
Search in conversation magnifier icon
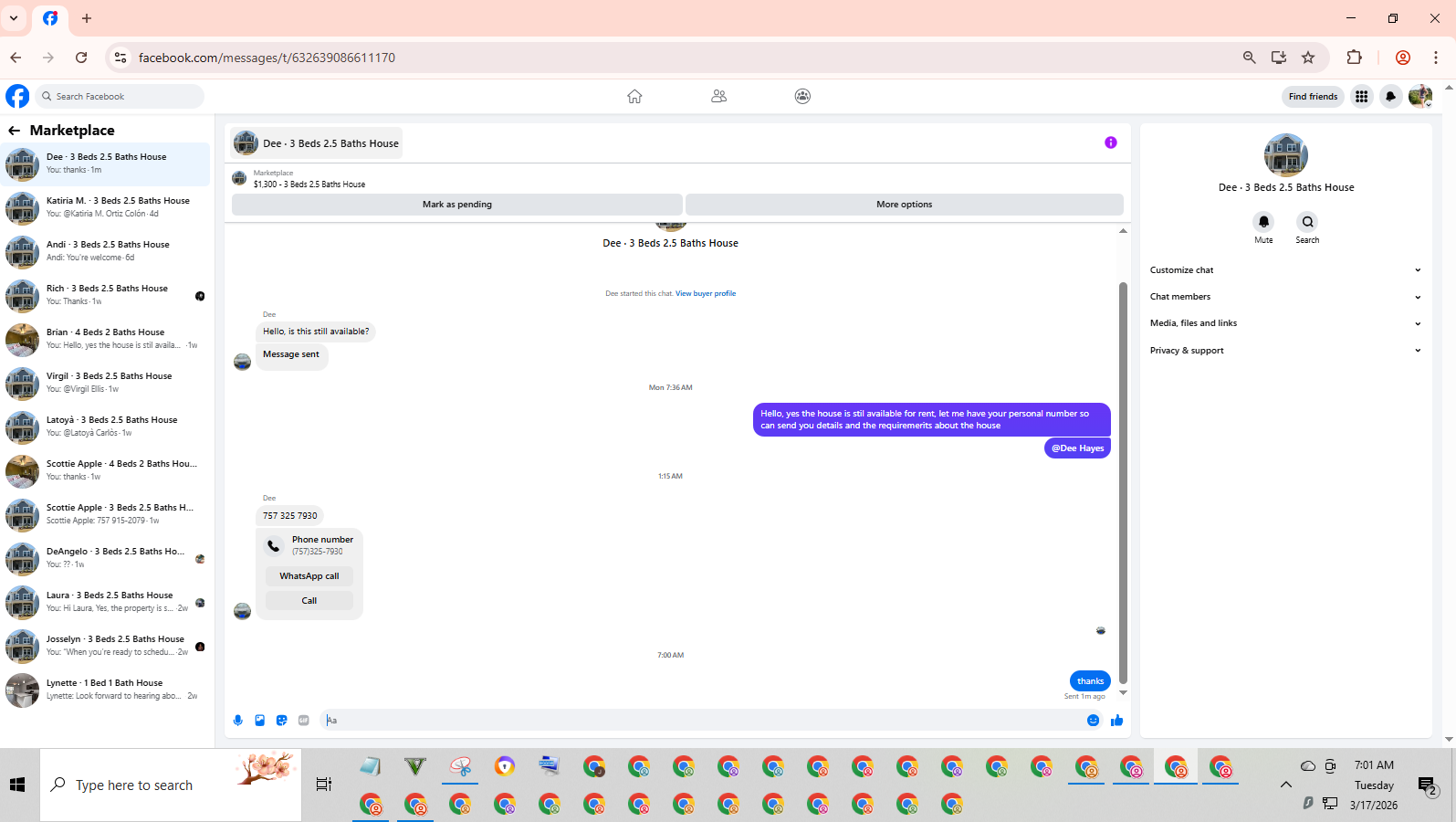[x=1307, y=222]
